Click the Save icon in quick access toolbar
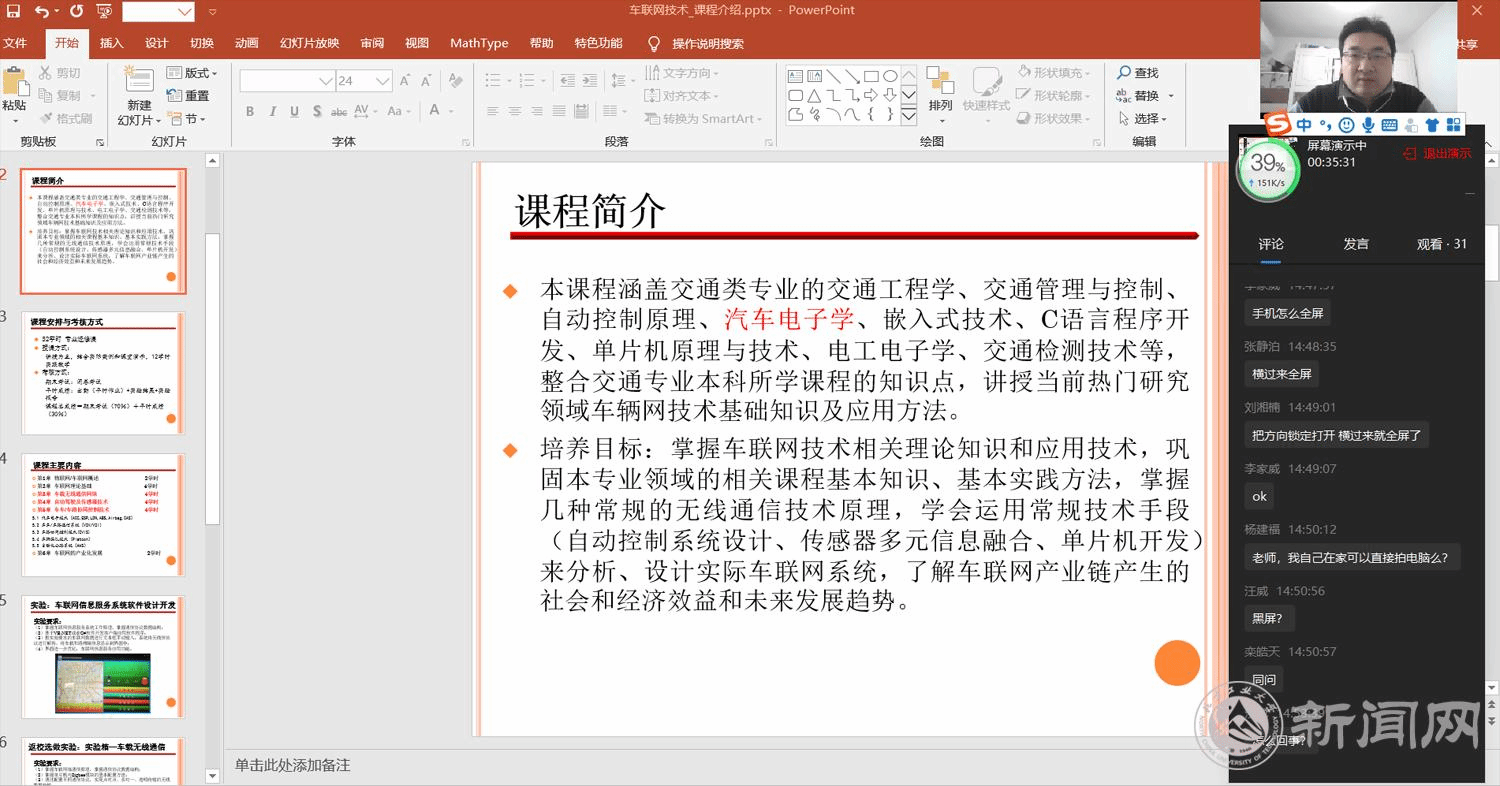Screen dimensions: 1500x786 tap(13, 12)
